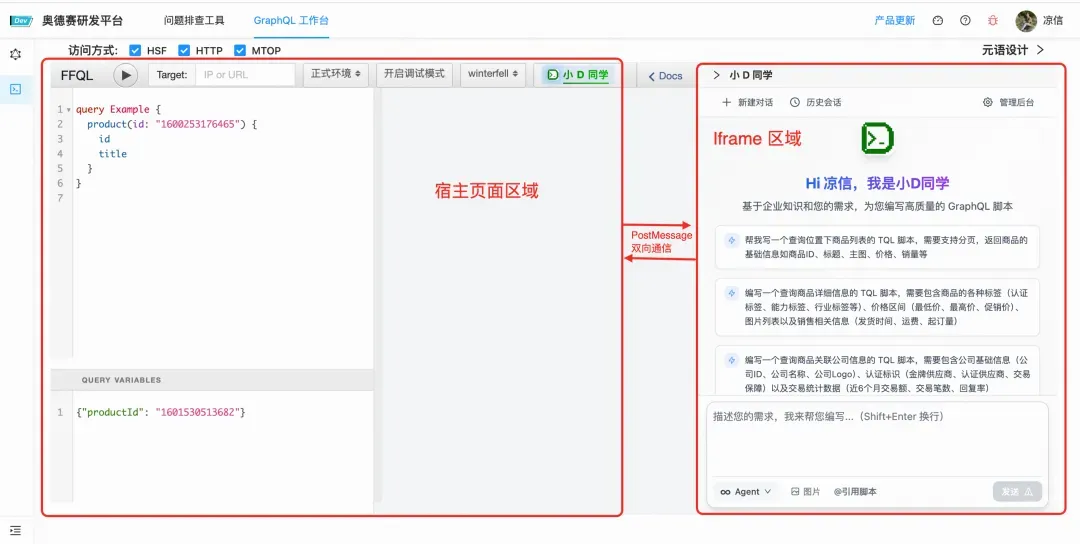Toggle the HTTP access checkbox
The width and height of the screenshot is (1080, 544).
(184, 50)
